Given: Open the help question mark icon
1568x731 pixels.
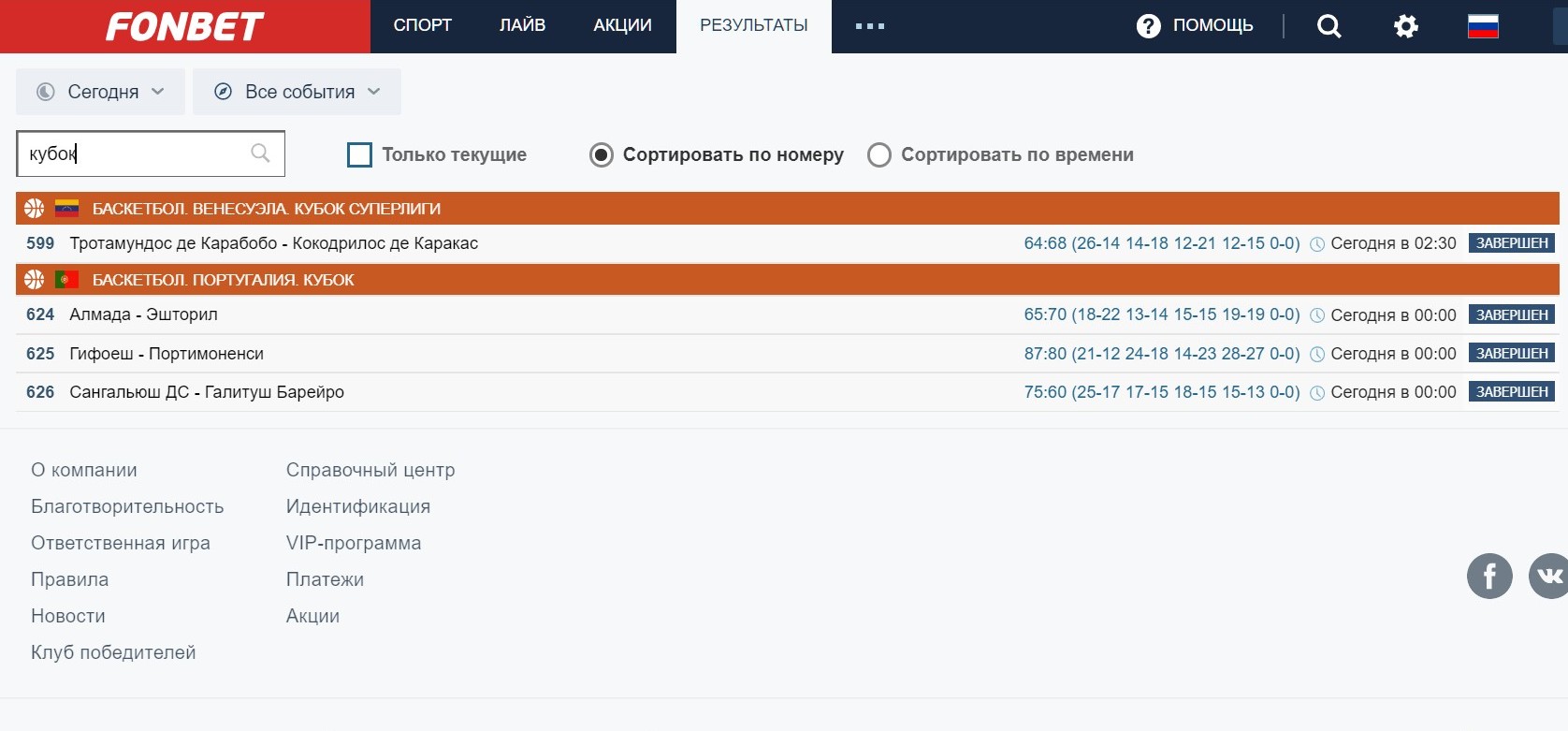Looking at the screenshot, I should tap(1148, 26).
